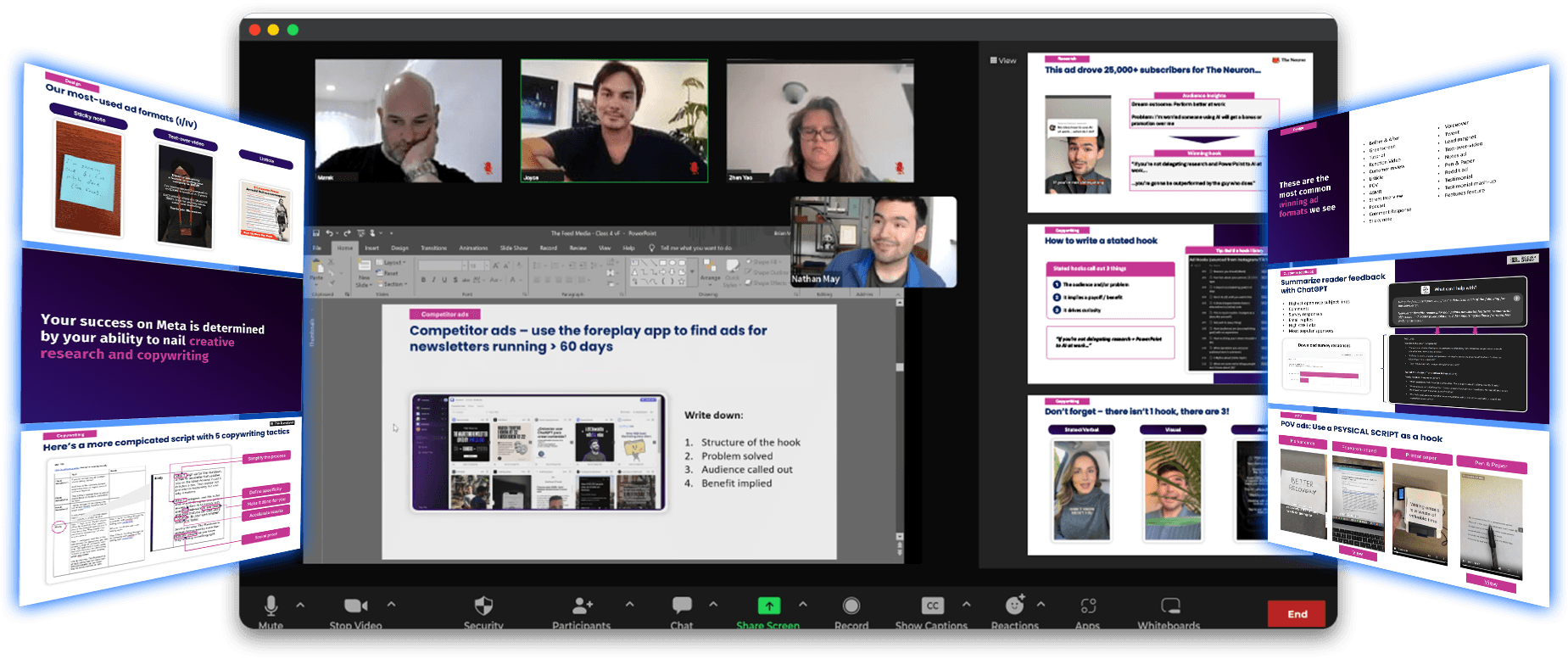Open the PowerPoint File tab
Viewport: 1568px width, 659px height.
coord(316,248)
